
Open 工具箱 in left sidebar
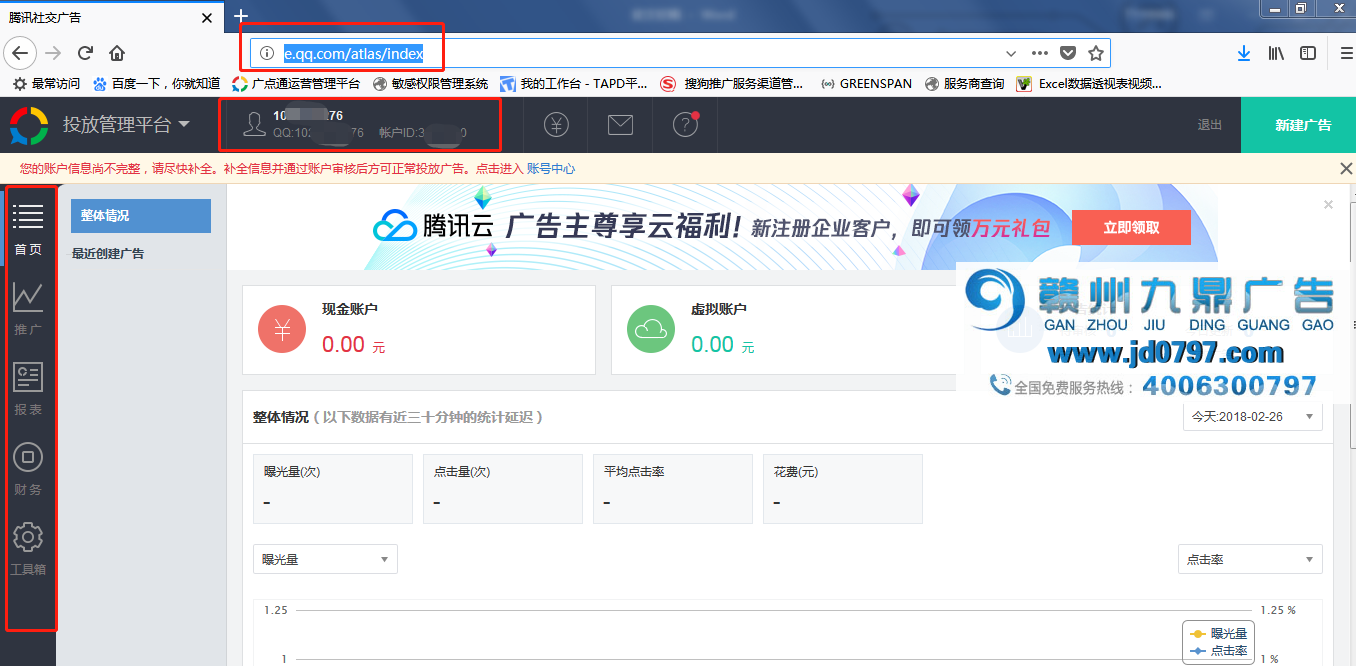pyautogui.click(x=28, y=549)
